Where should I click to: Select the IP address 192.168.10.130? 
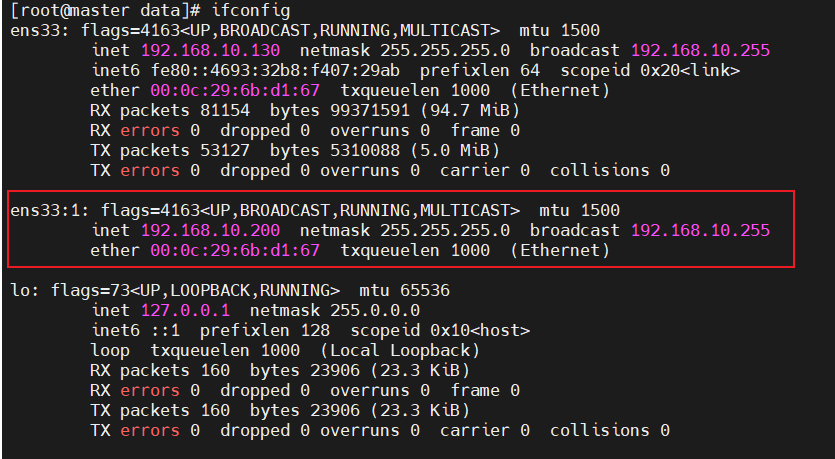point(210,51)
